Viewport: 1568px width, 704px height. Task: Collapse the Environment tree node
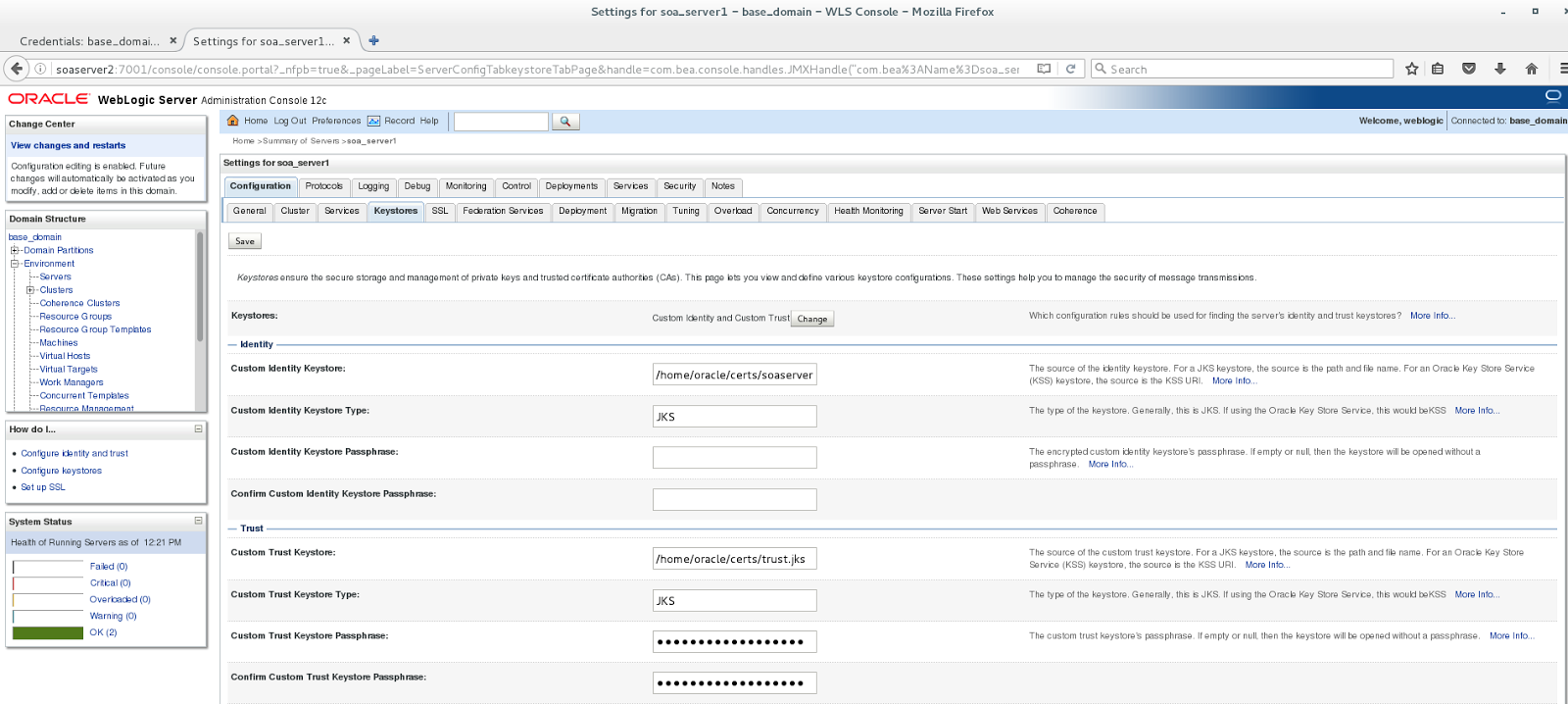pyautogui.click(x=15, y=264)
